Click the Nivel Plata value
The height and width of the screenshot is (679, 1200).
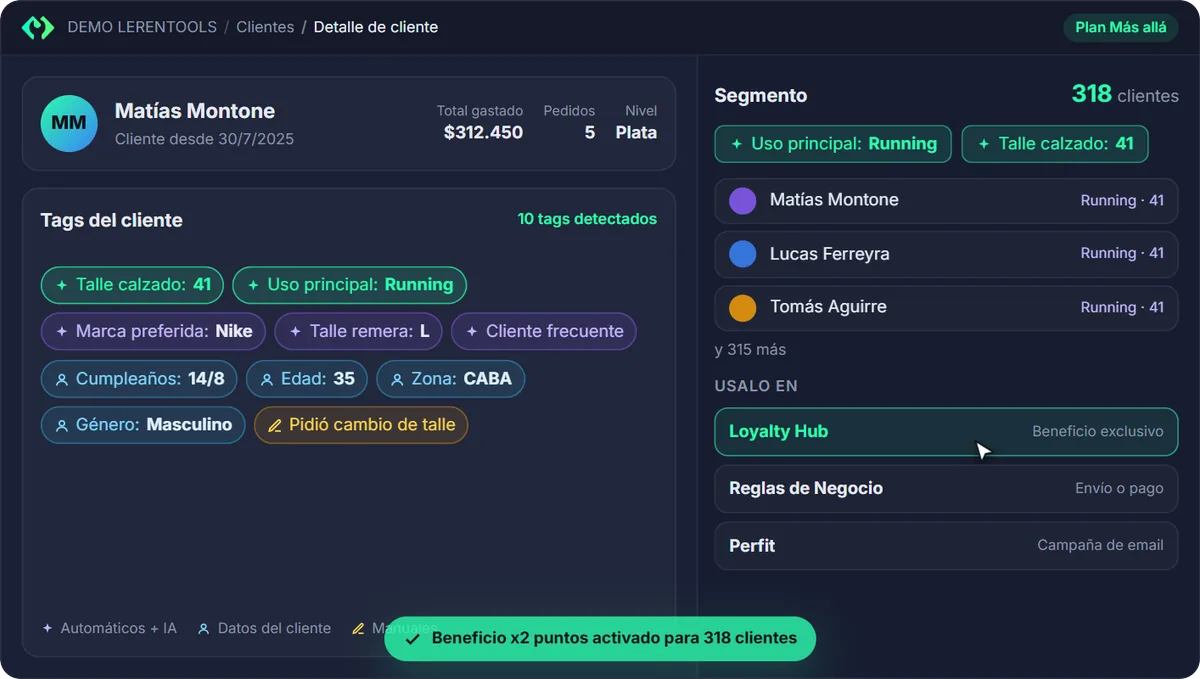[636, 132]
